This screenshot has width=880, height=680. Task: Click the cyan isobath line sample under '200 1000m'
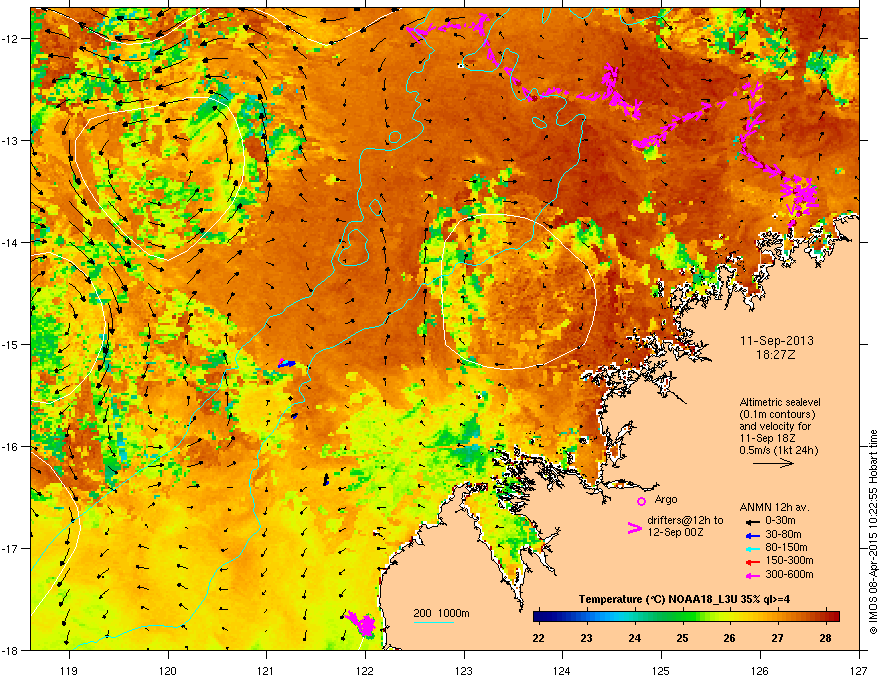coord(433,622)
